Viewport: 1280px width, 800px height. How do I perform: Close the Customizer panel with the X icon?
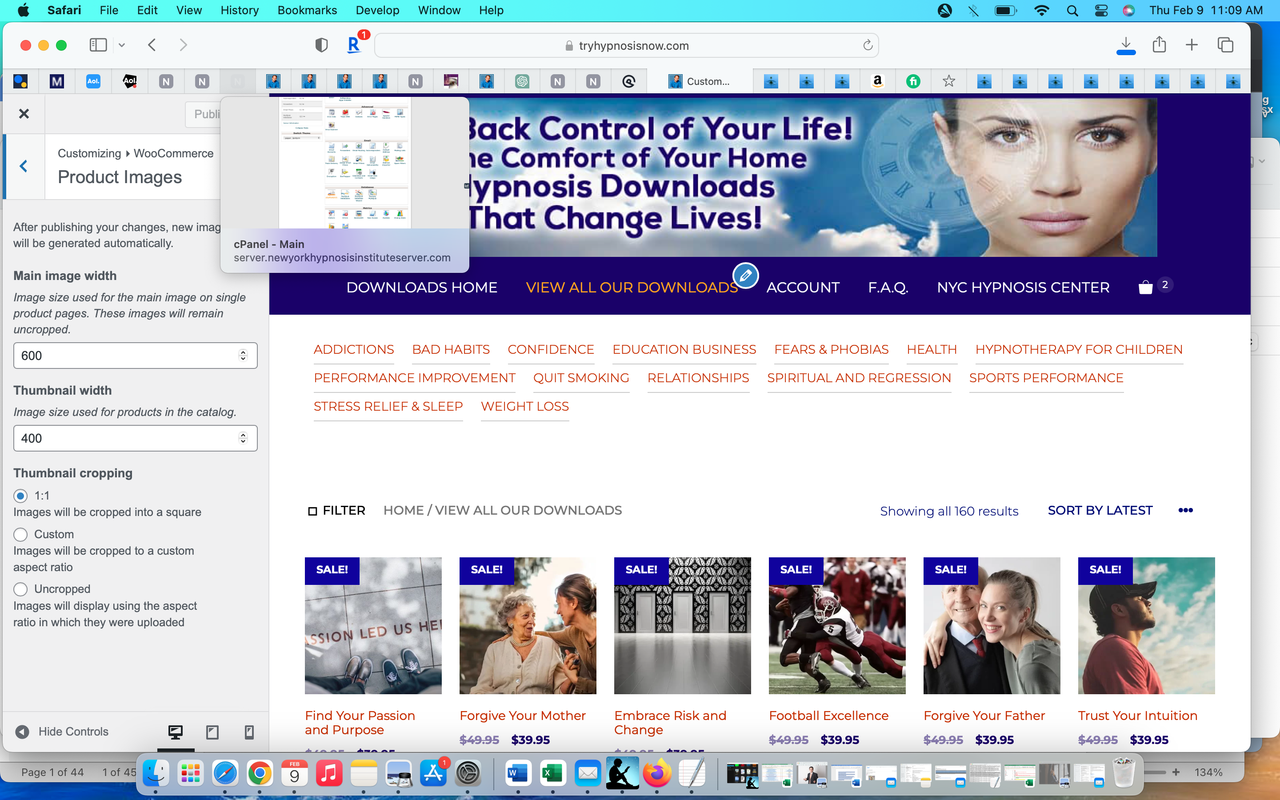[24, 114]
